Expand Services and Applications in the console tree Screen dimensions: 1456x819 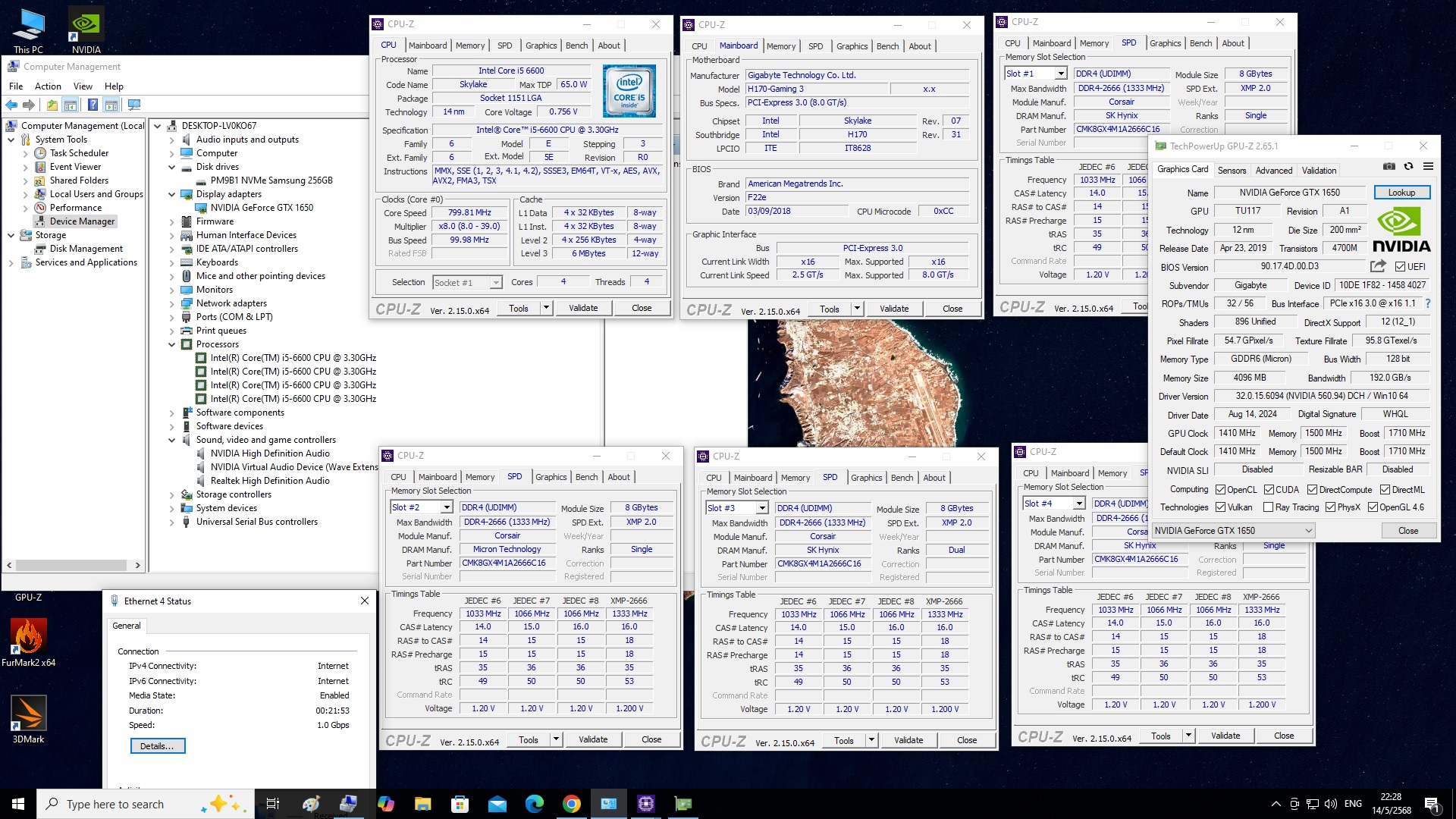point(11,262)
